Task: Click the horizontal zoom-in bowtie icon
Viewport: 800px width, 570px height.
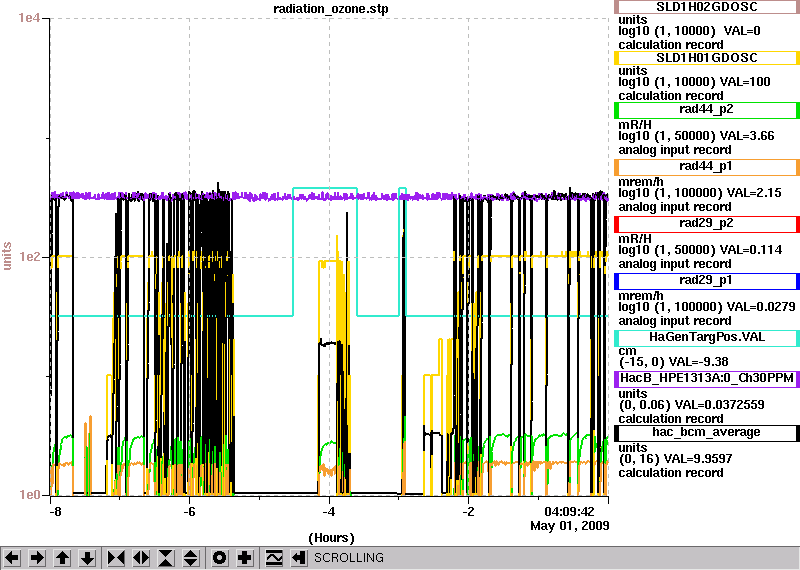Action: pyautogui.click(x=116, y=558)
